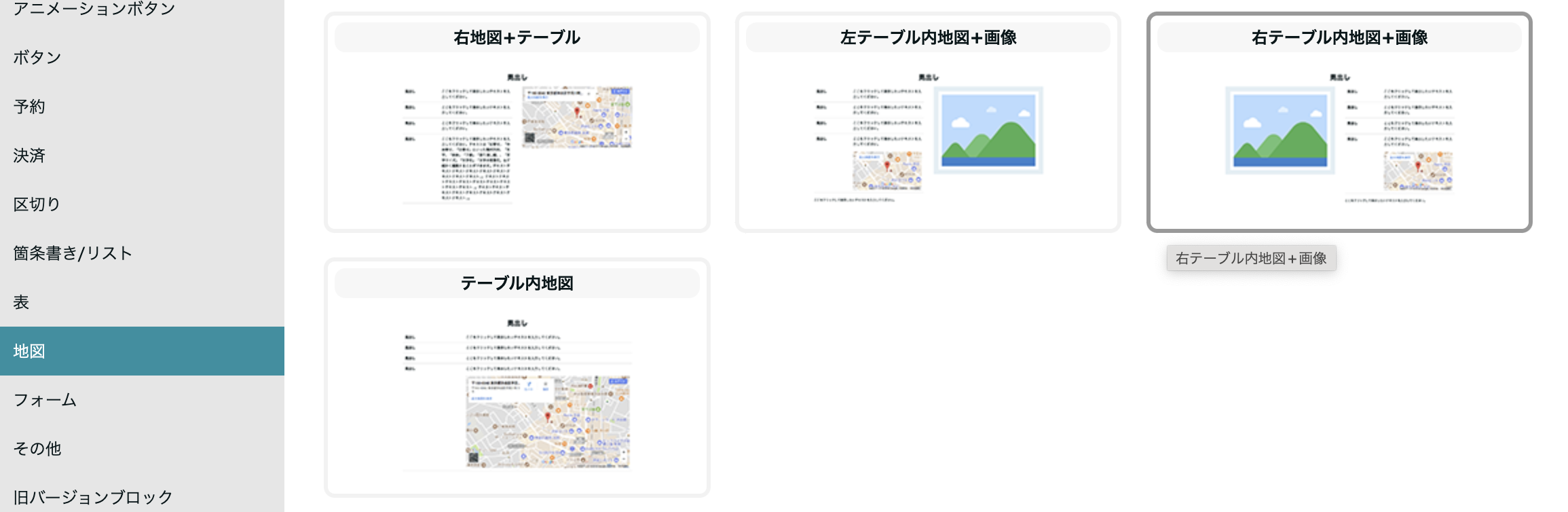Click the highlighted 地図 sidebar item
This screenshot has width=1568, height=512.
(29, 351)
